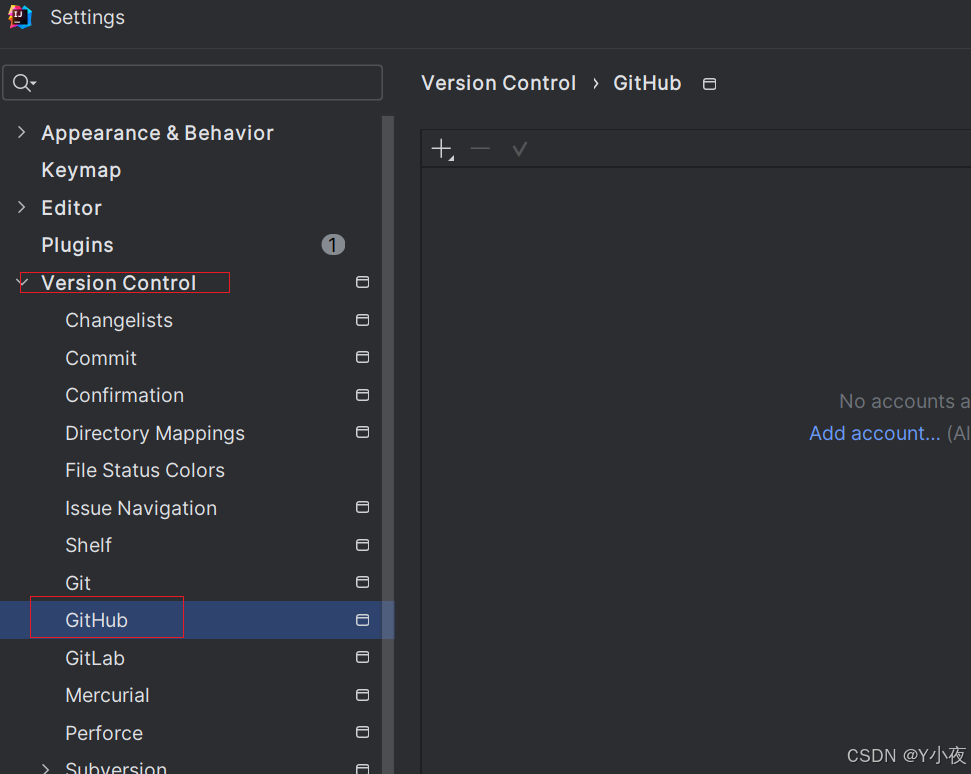Click the Plugins update badge showing 1

tap(333, 245)
